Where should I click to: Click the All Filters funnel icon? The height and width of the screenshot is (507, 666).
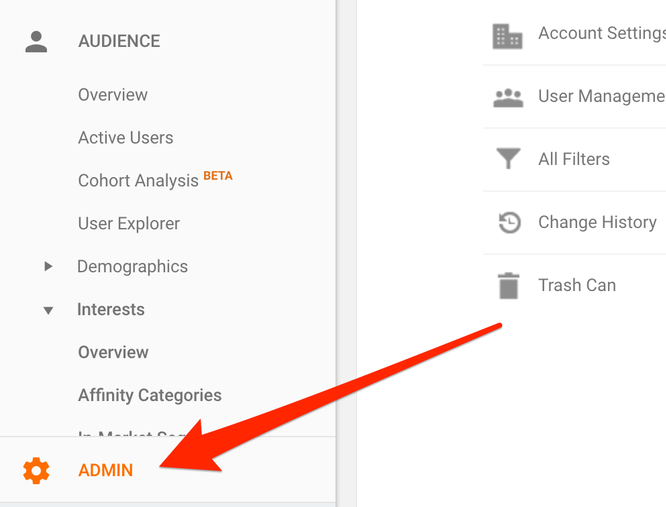(x=508, y=160)
